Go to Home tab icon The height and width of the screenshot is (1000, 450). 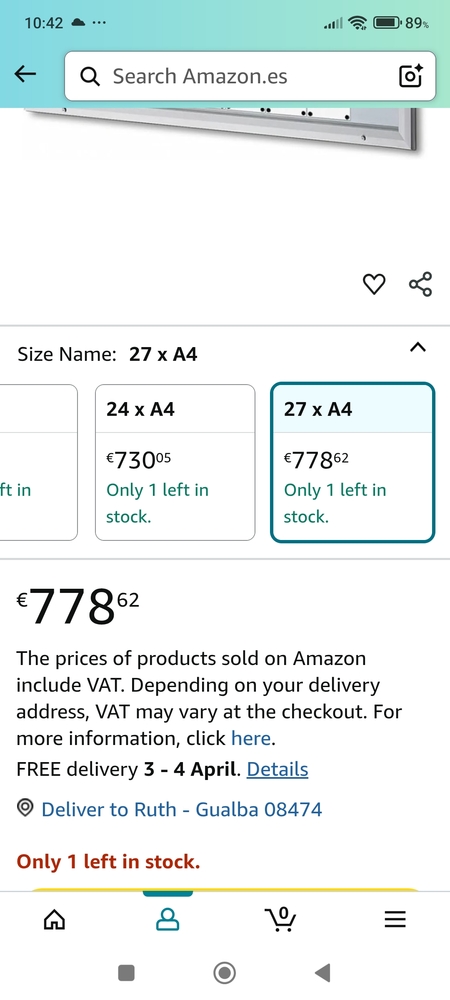click(54, 919)
